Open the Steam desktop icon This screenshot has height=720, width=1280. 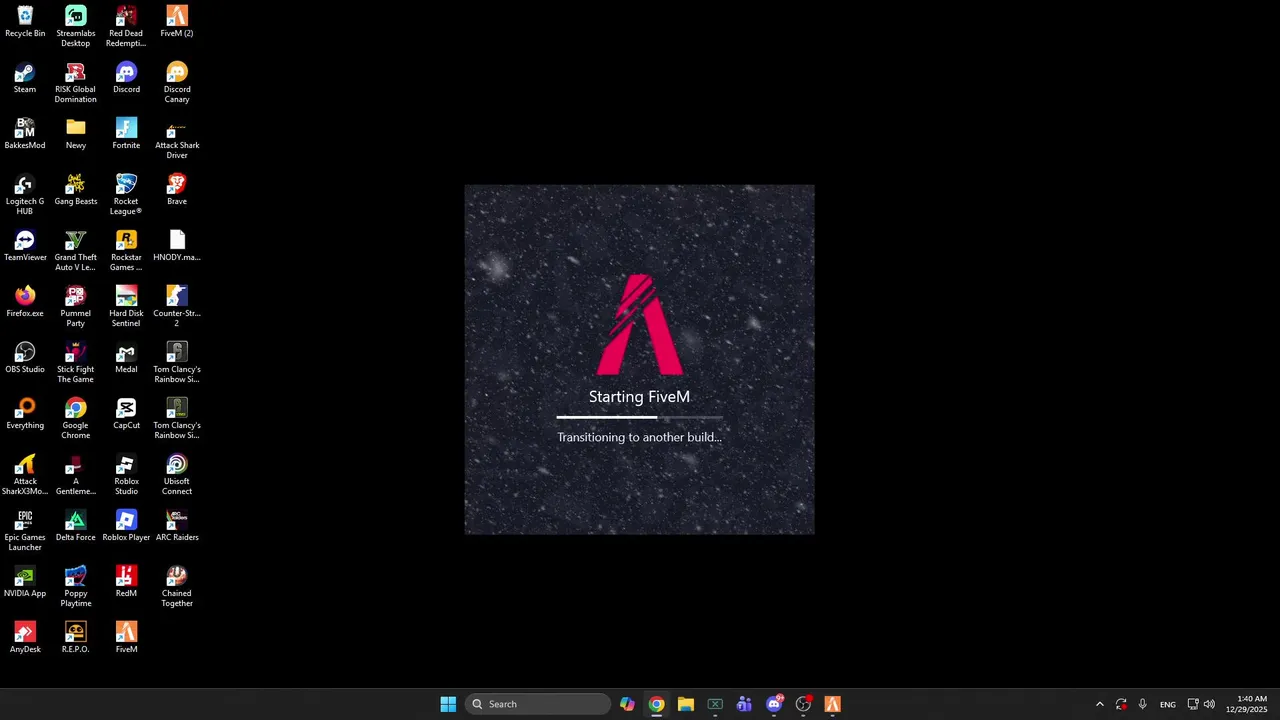tap(25, 78)
